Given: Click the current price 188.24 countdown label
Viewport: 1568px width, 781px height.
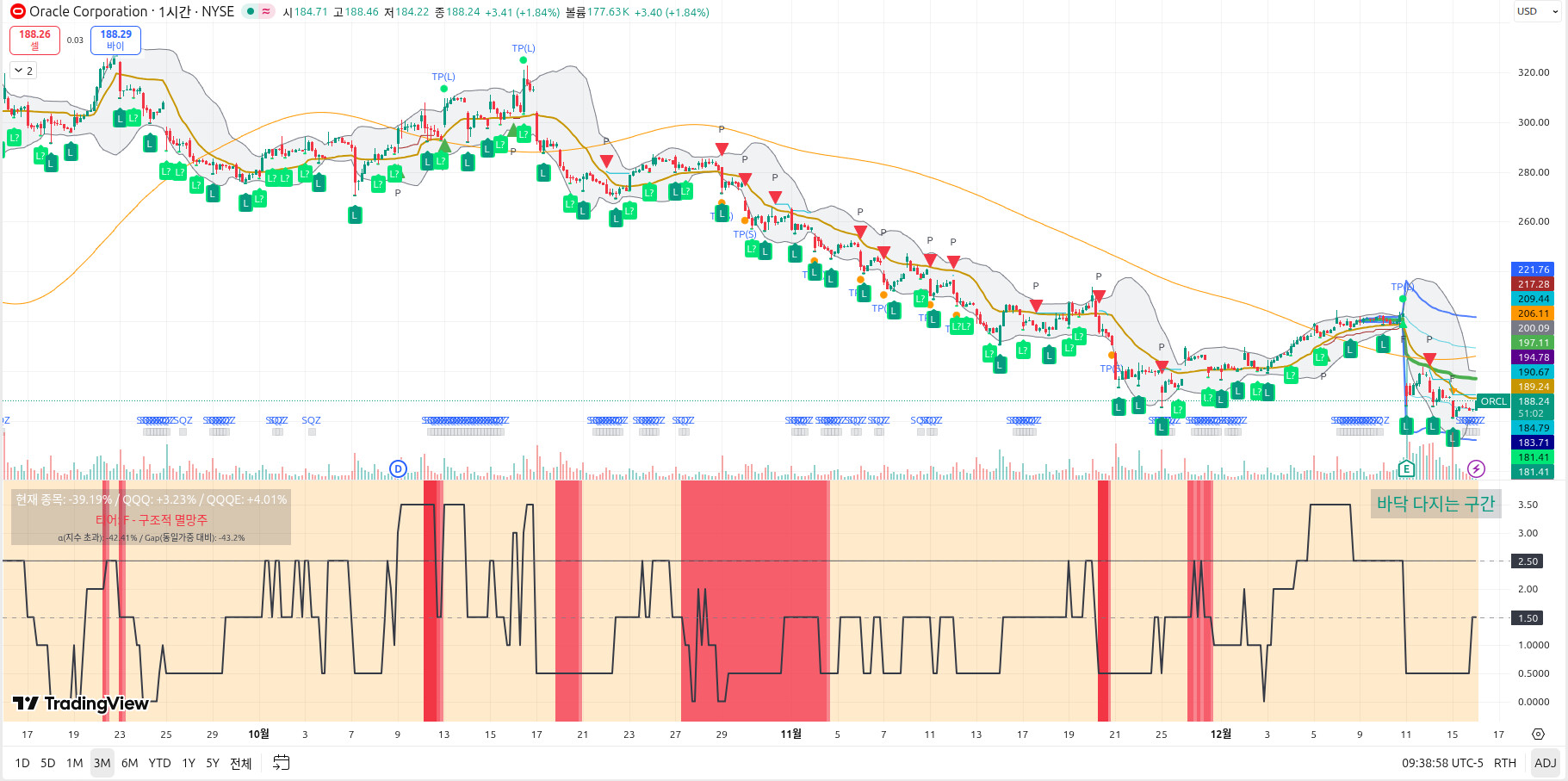Looking at the screenshot, I should pyautogui.click(x=1533, y=407).
